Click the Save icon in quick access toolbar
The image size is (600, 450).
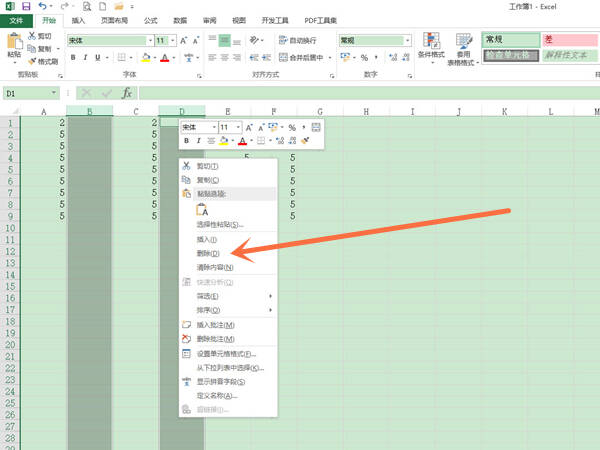point(26,6)
